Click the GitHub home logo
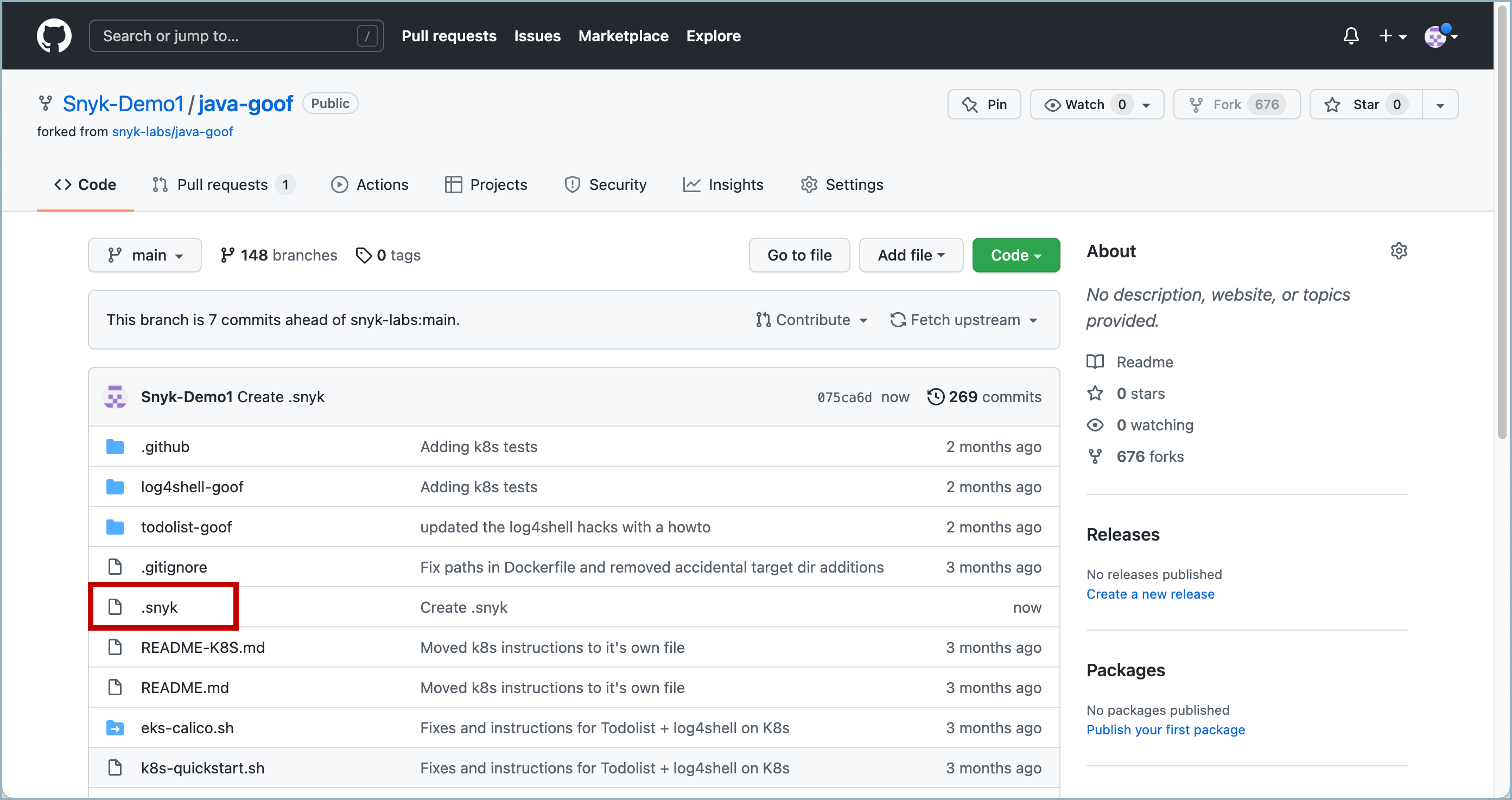 point(54,35)
